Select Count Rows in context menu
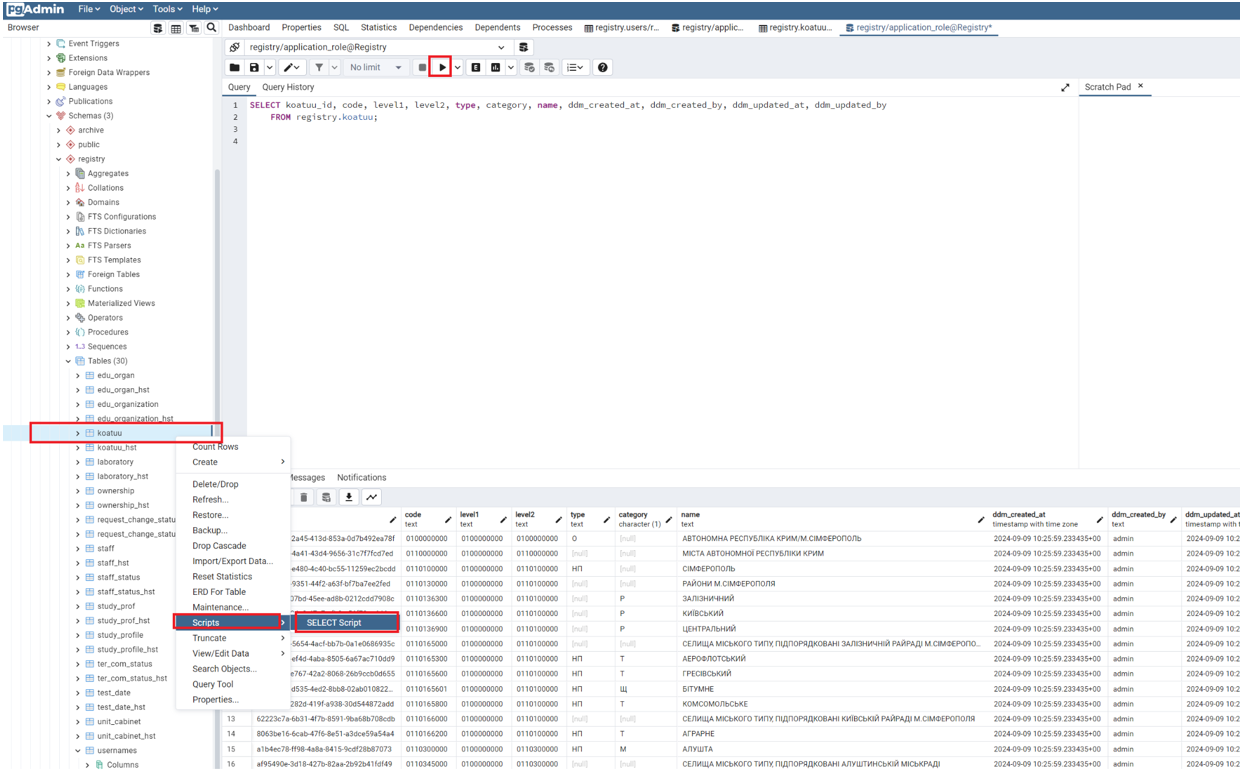Viewport: 1240px width, 776px height. point(215,447)
